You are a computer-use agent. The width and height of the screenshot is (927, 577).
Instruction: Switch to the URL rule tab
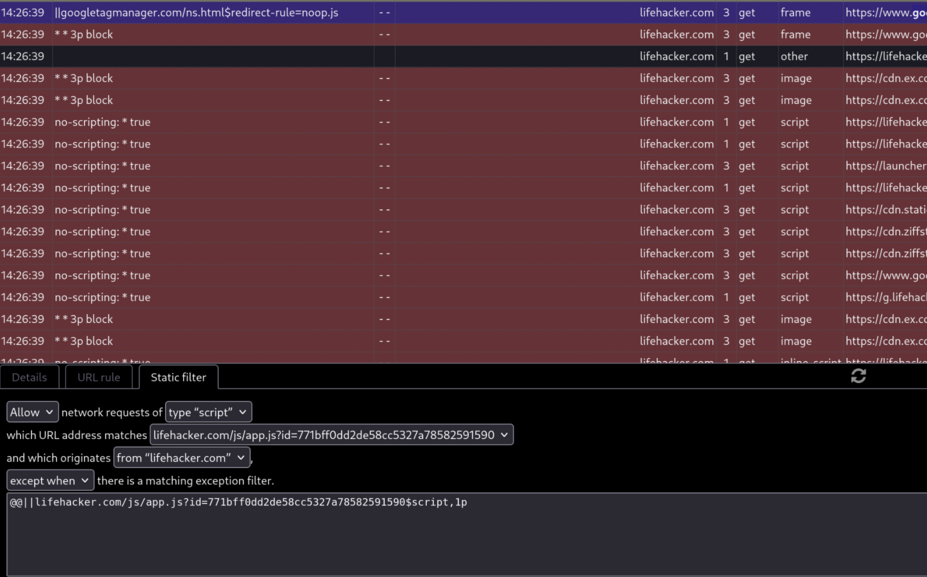click(97, 377)
